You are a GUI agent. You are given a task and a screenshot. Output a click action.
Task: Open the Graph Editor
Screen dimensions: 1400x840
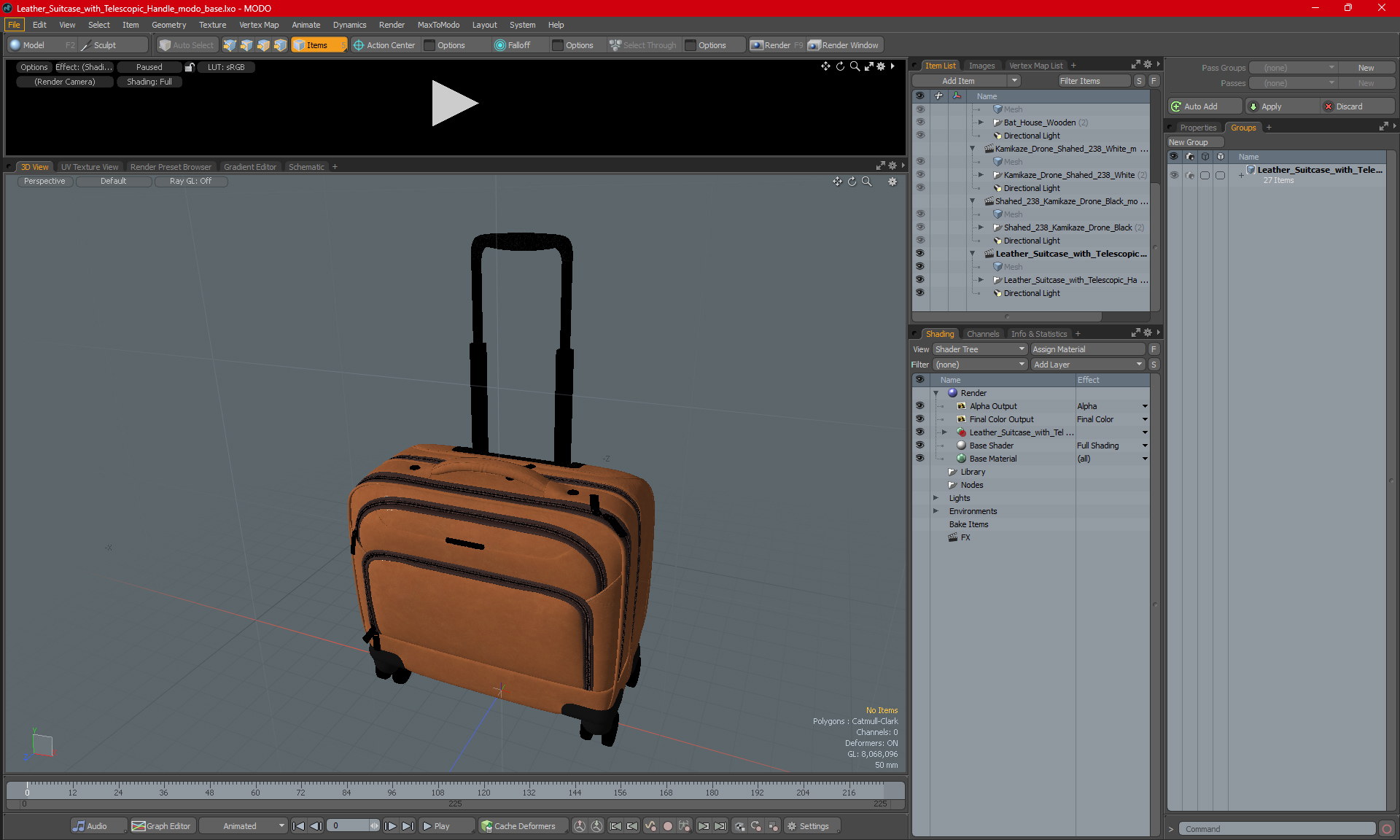tap(161, 826)
